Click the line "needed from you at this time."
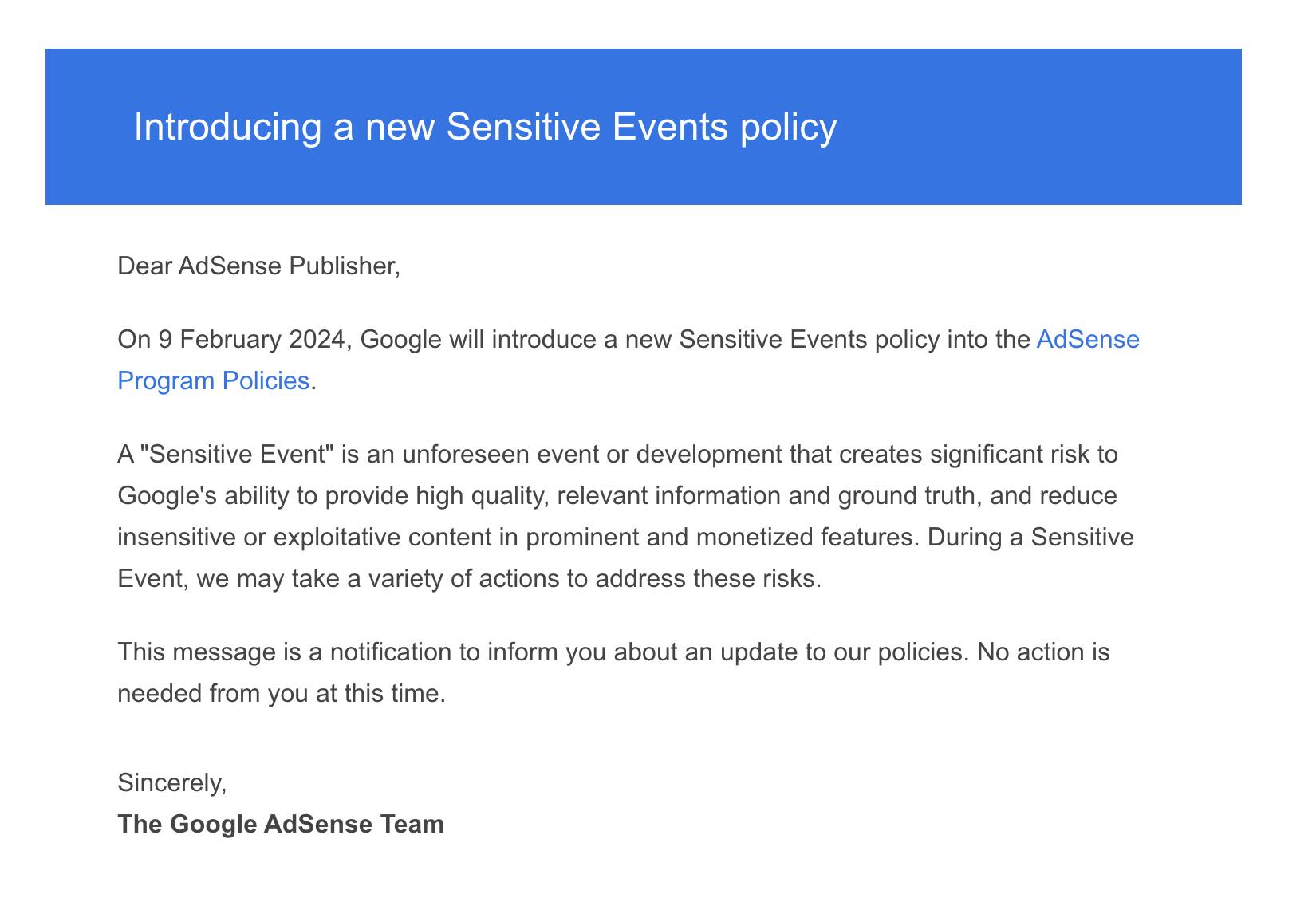The height and width of the screenshot is (898, 1316). (281, 694)
